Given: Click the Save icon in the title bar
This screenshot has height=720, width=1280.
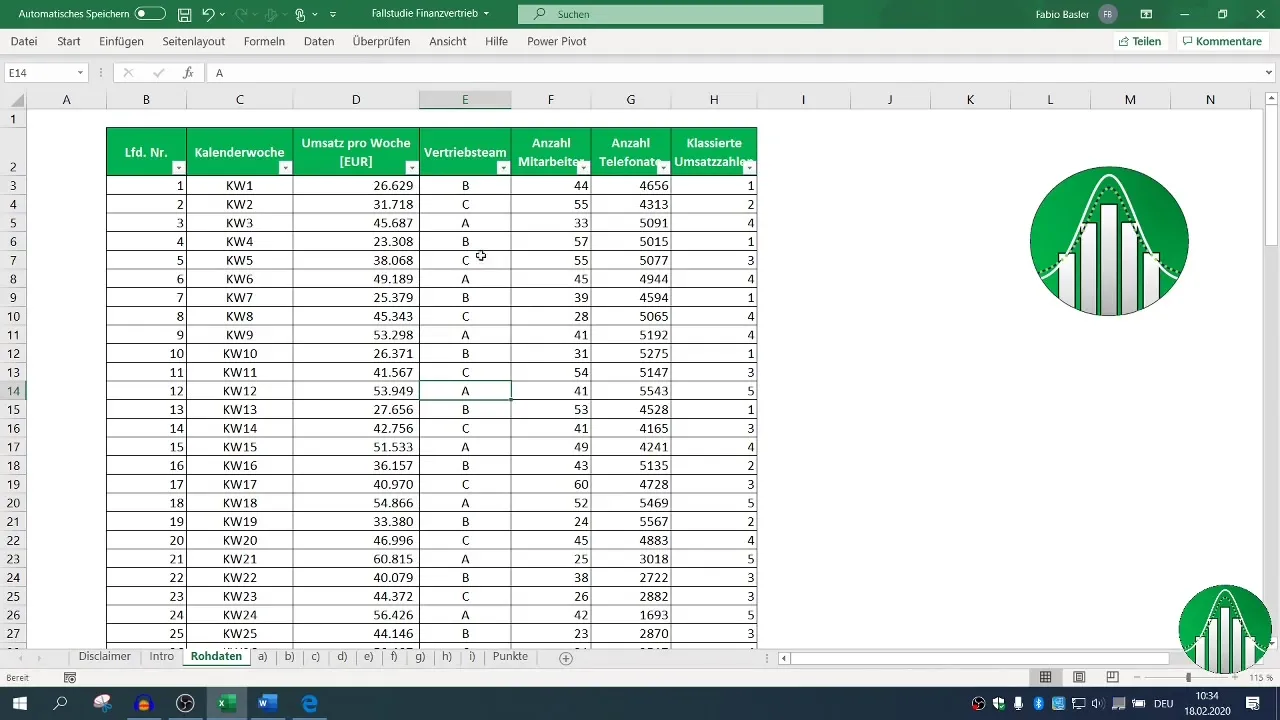Looking at the screenshot, I should 184,14.
